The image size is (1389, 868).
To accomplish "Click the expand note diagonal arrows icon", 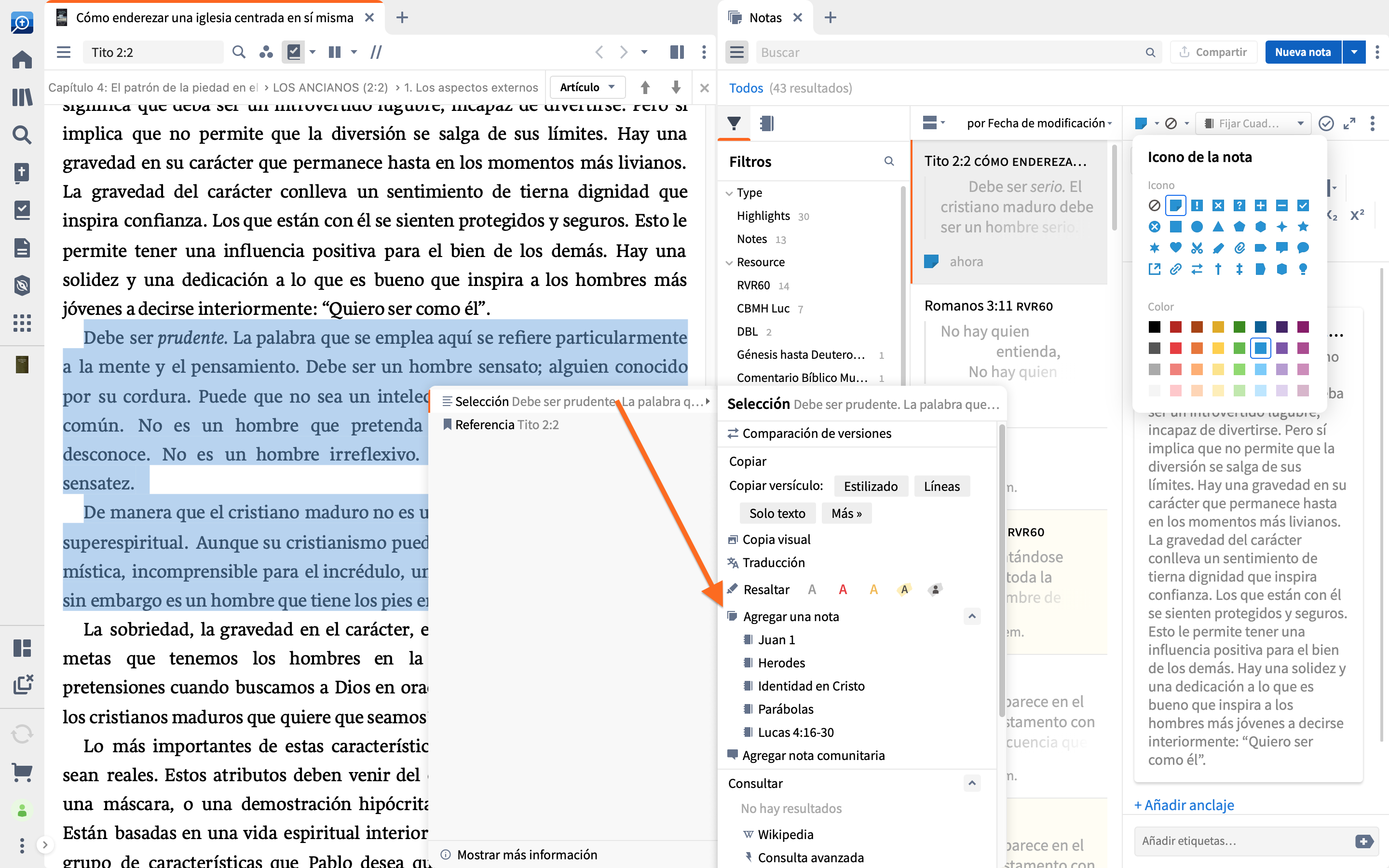I will tap(1349, 123).
